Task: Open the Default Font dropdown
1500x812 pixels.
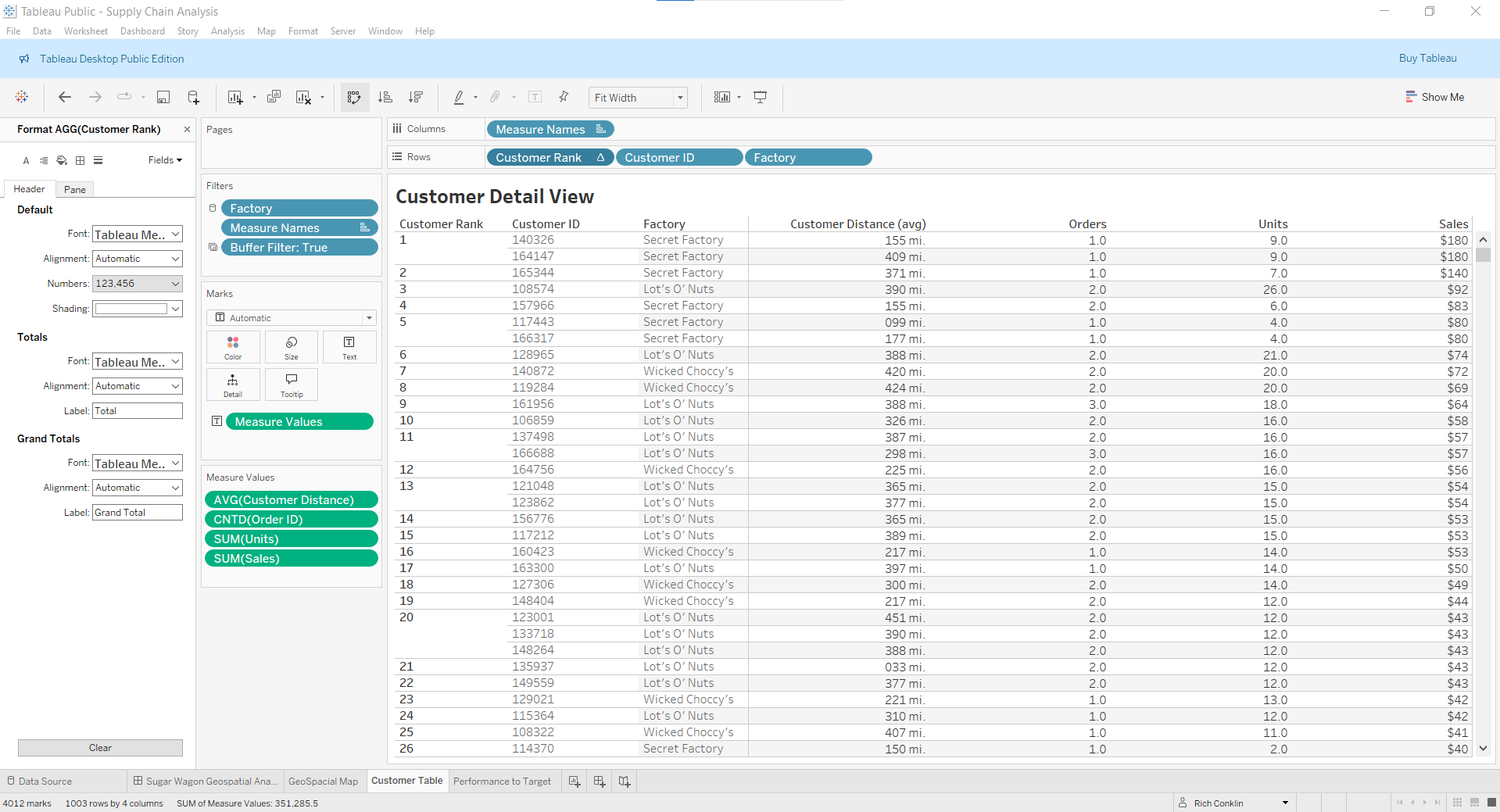Action: (x=138, y=234)
